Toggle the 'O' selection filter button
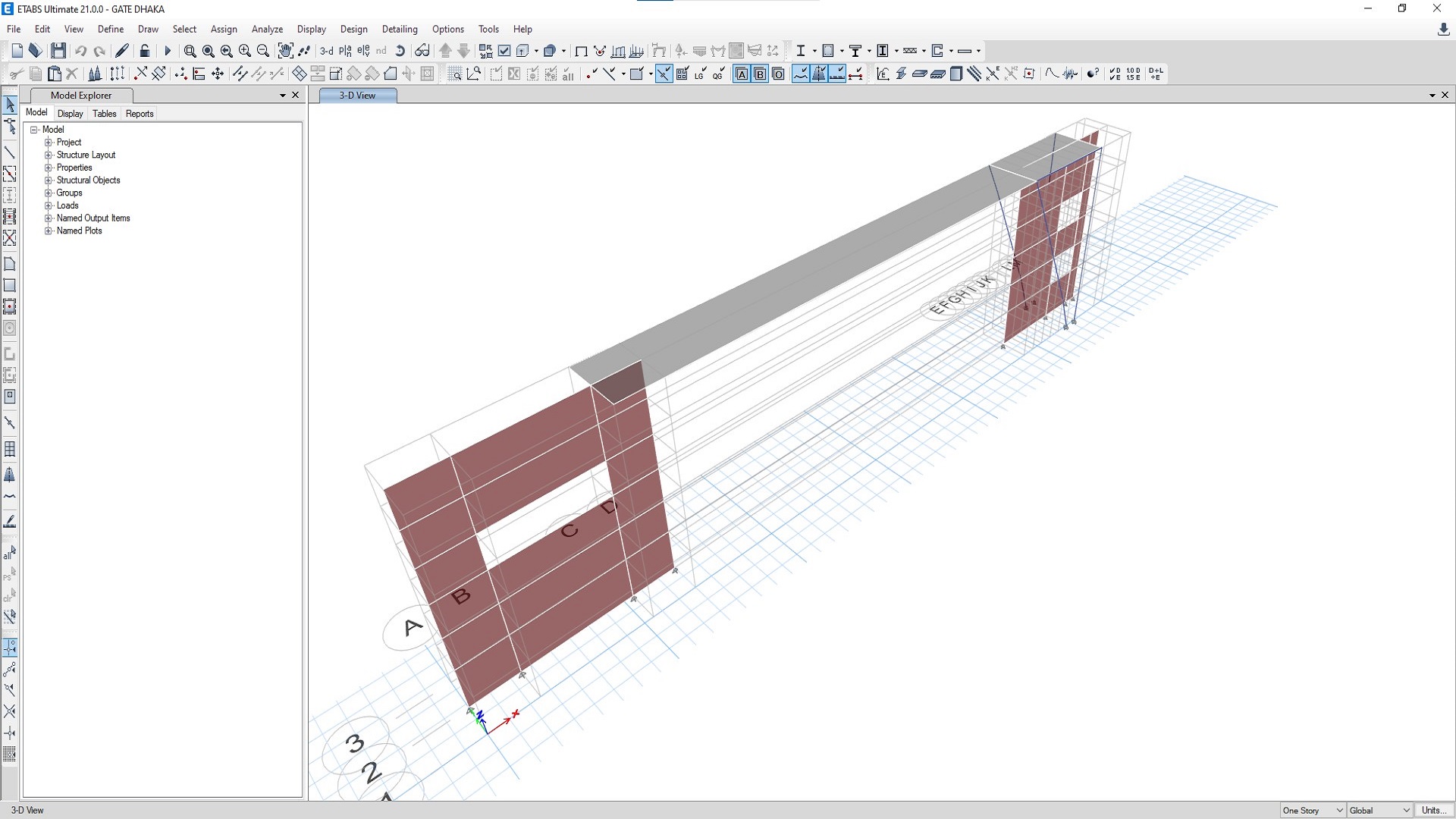 tap(778, 74)
